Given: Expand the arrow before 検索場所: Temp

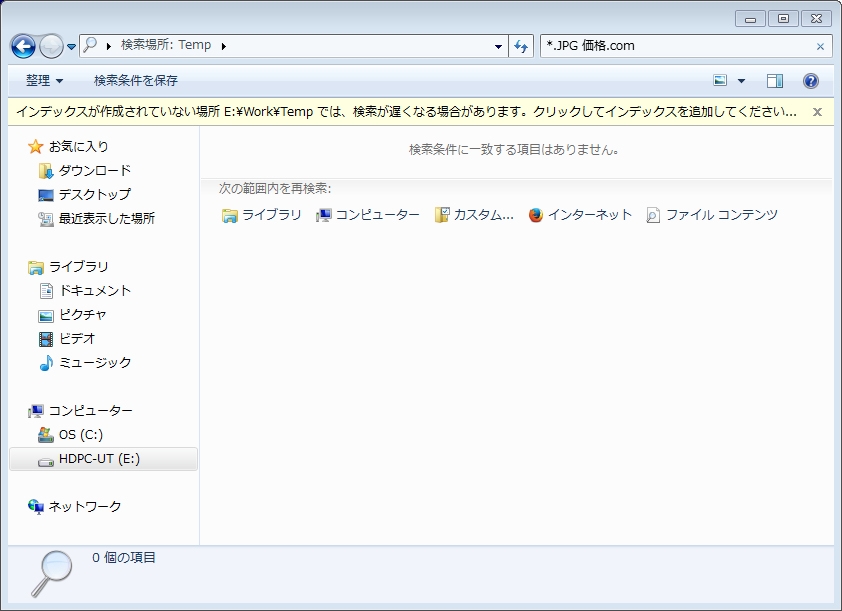Looking at the screenshot, I should pyautogui.click(x=109, y=46).
